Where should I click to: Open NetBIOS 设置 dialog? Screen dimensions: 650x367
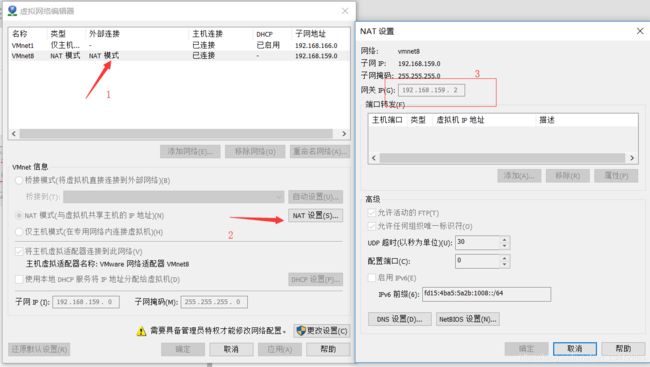(468, 319)
